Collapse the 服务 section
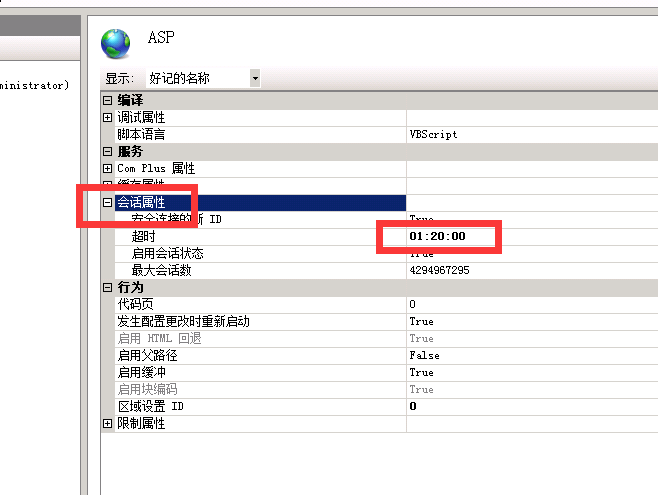 coord(107,151)
